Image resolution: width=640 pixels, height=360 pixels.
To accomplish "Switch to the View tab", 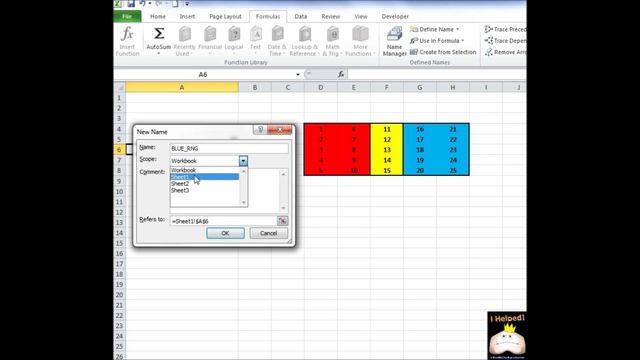I will point(361,16).
